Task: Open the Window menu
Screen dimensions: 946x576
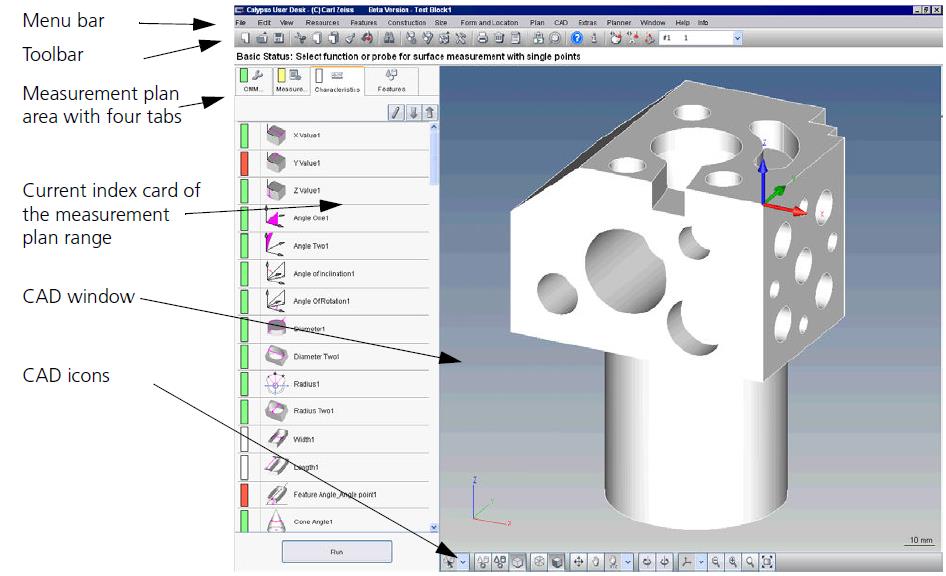Action: (653, 22)
